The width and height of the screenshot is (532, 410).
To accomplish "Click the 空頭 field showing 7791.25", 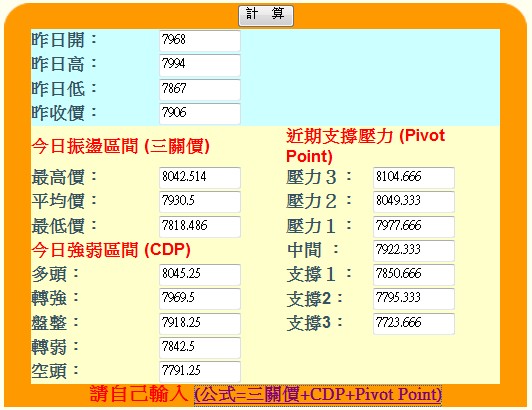I will click(200, 372).
